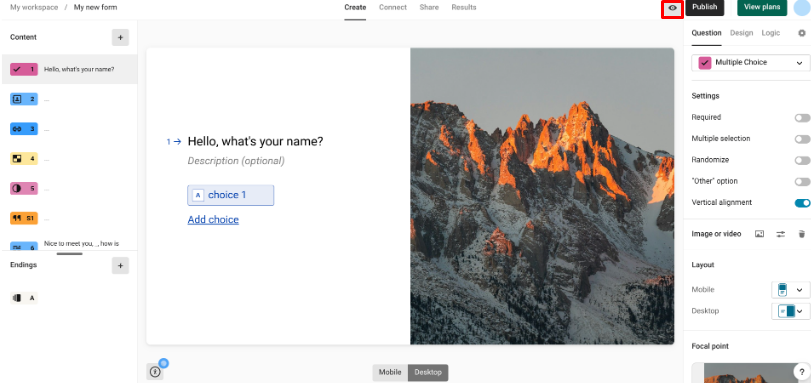Click the divider handle between Content and Endings

click(x=69, y=254)
